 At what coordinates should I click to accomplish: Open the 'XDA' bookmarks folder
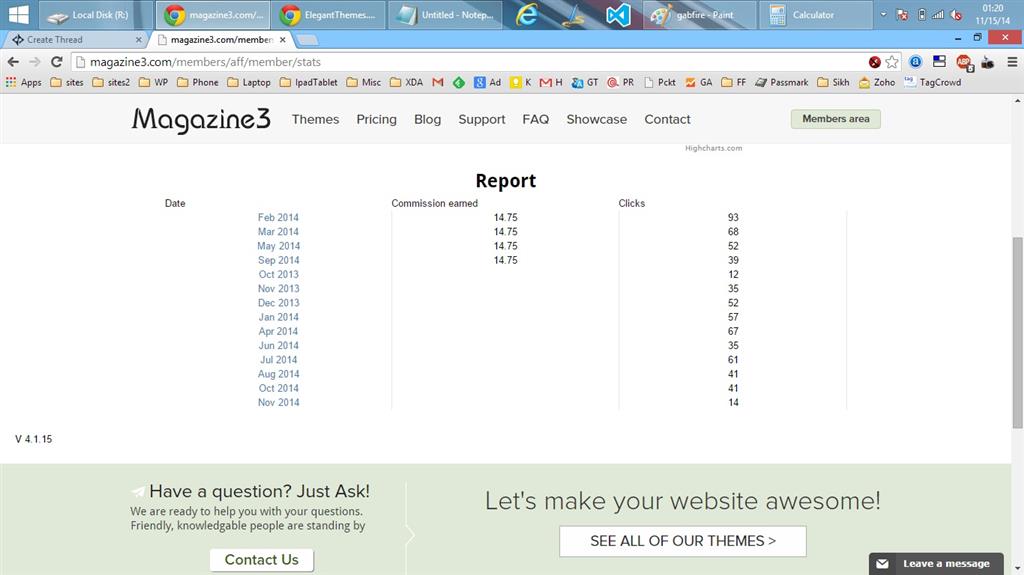[x=406, y=82]
